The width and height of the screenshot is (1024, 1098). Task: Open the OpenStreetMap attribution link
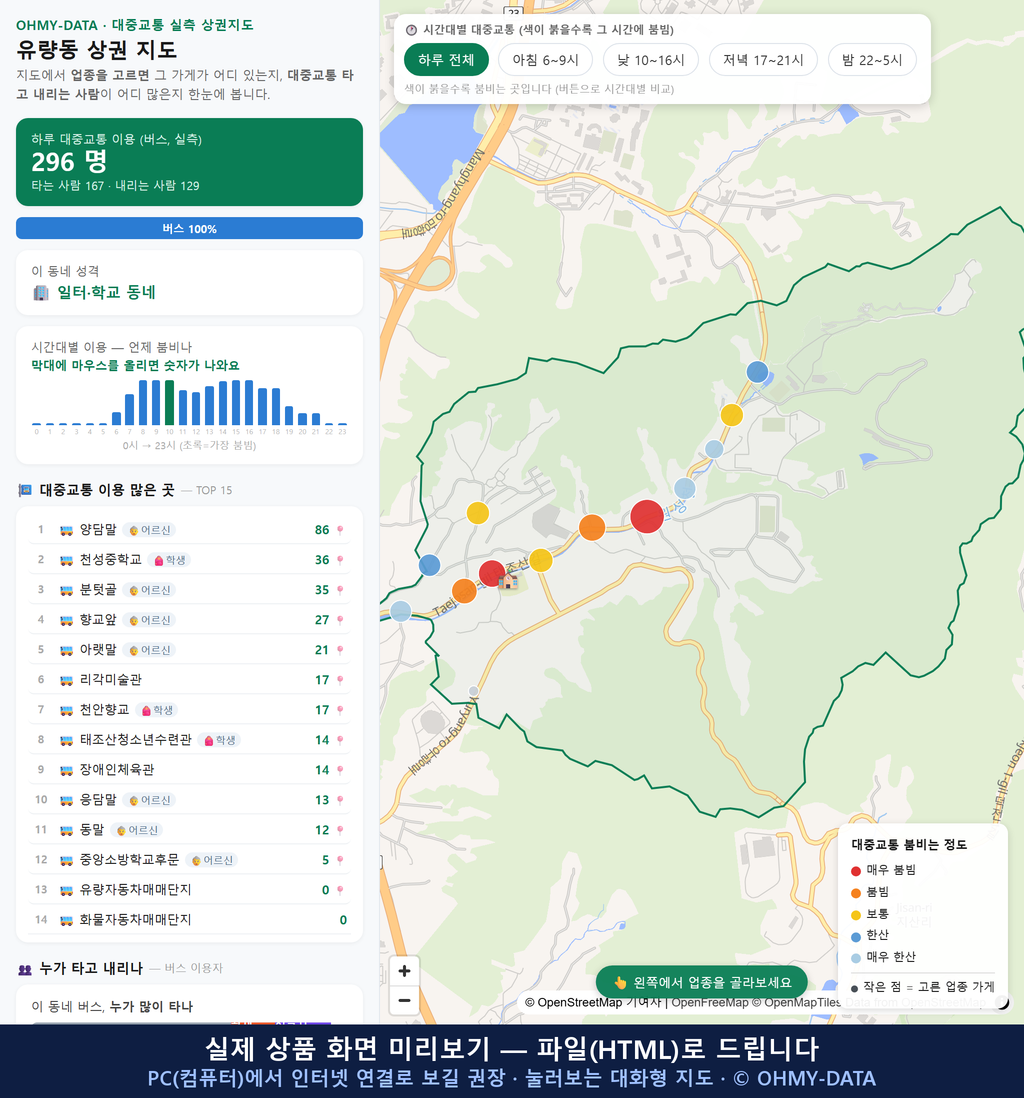(580, 1003)
